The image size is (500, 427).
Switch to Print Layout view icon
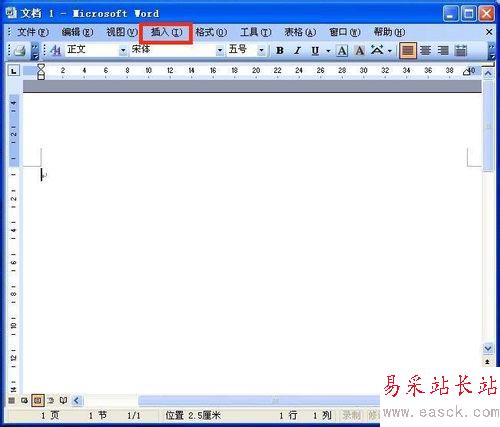pyautogui.click(x=38, y=400)
